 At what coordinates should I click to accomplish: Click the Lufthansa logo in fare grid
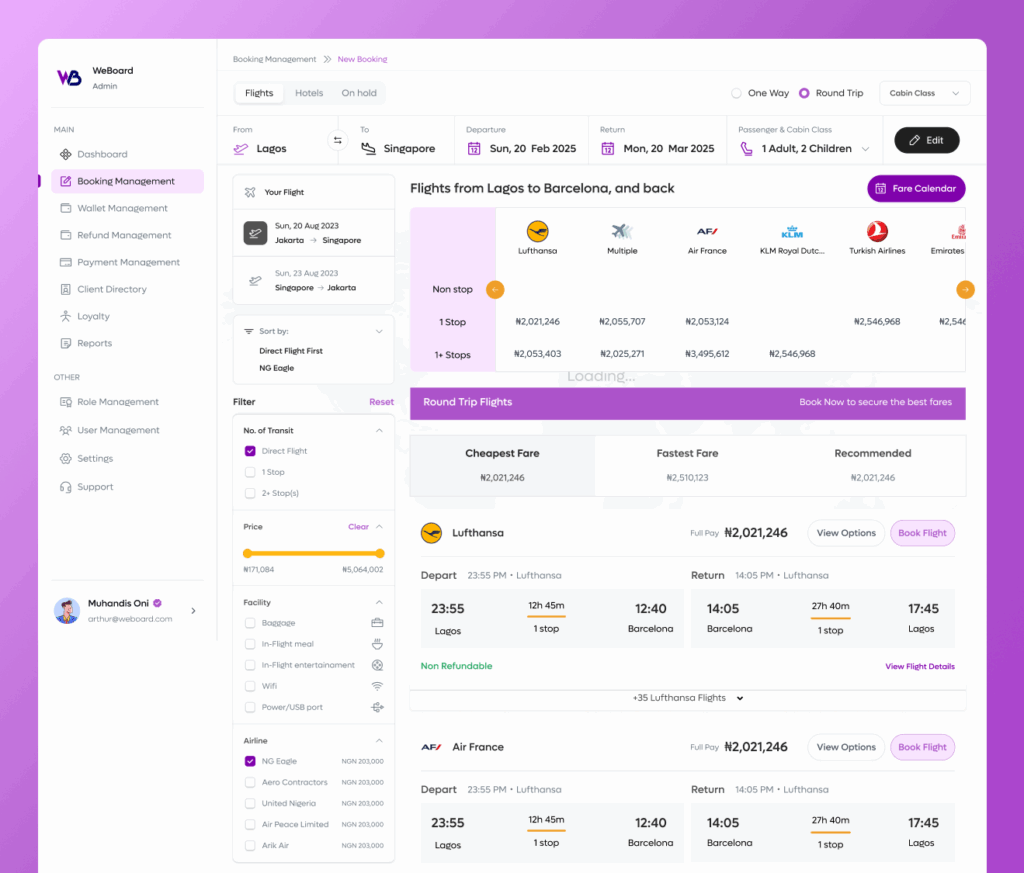(538, 231)
